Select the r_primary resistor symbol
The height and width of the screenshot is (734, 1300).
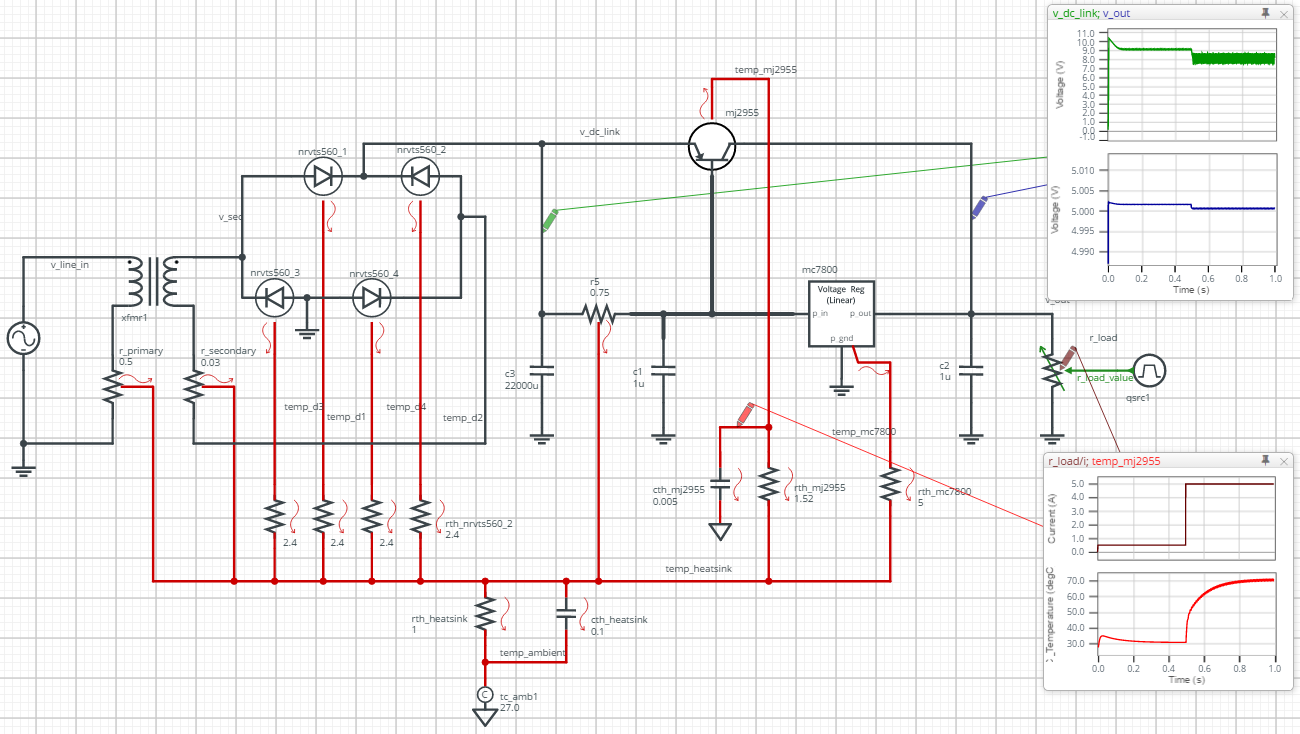pyautogui.click(x=113, y=387)
